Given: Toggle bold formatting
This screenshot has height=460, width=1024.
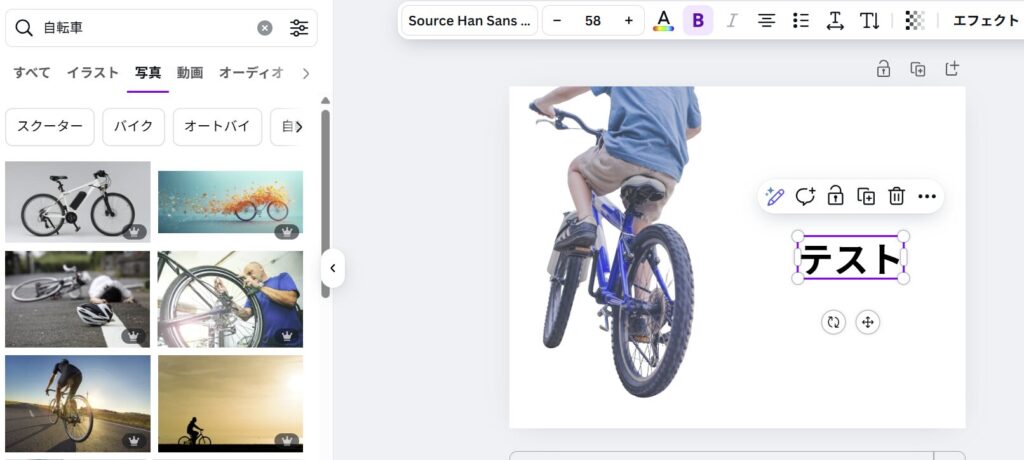Looking at the screenshot, I should tap(698, 20).
